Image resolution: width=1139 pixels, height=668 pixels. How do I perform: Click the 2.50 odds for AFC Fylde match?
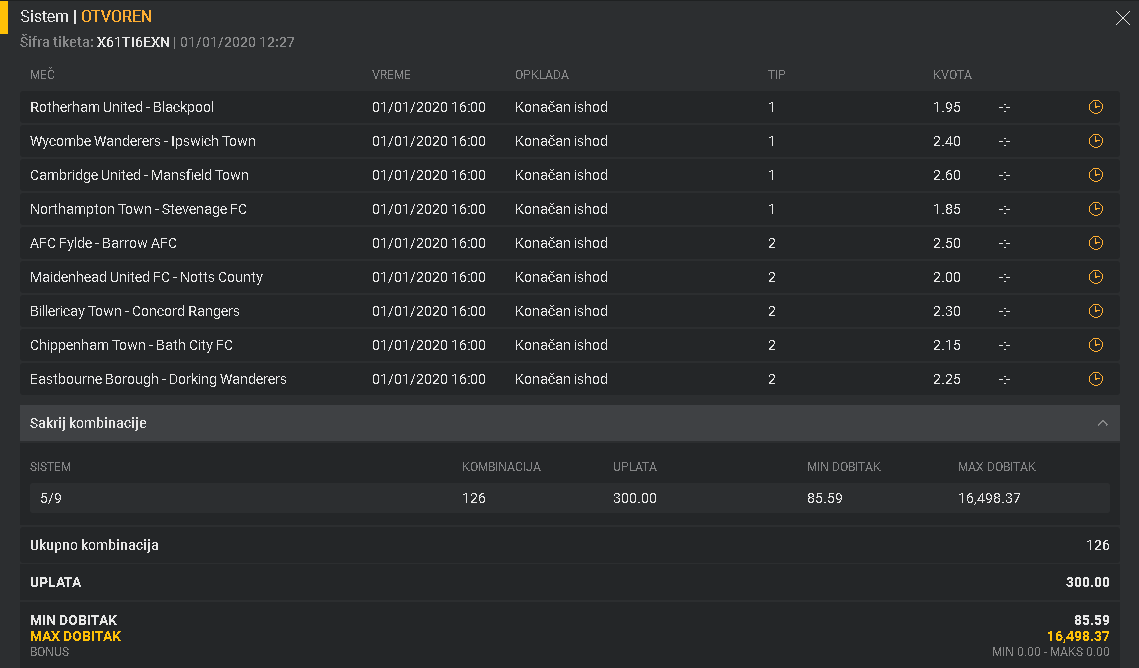[x=947, y=243]
